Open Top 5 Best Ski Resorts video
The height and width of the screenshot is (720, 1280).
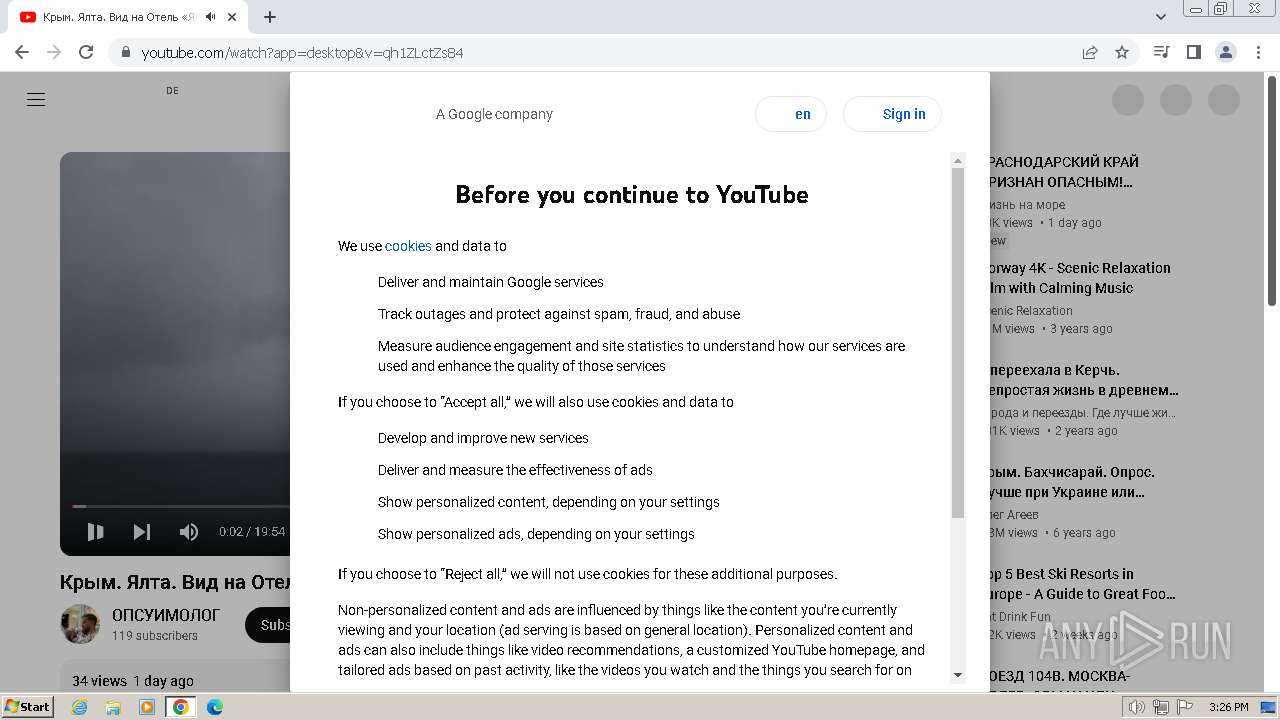(1082, 584)
